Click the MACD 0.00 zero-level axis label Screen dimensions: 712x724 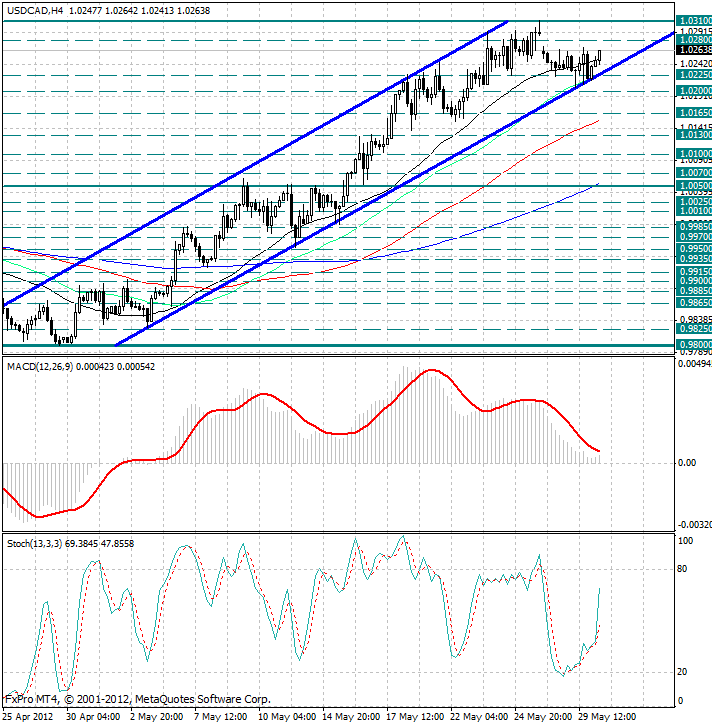pyautogui.click(x=687, y=463)
